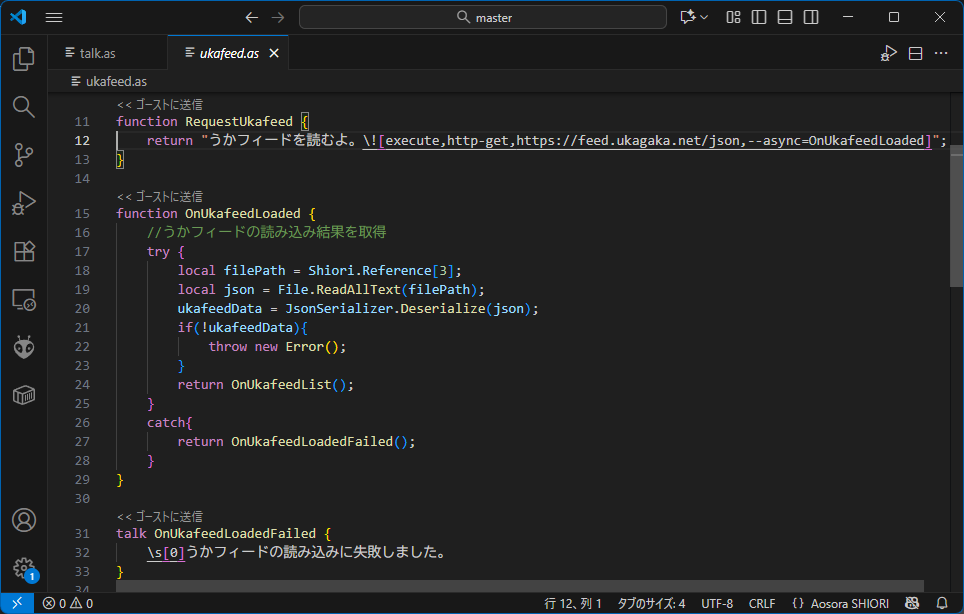
Task: Click the Manage gear icon
Action: click(23, 567)
